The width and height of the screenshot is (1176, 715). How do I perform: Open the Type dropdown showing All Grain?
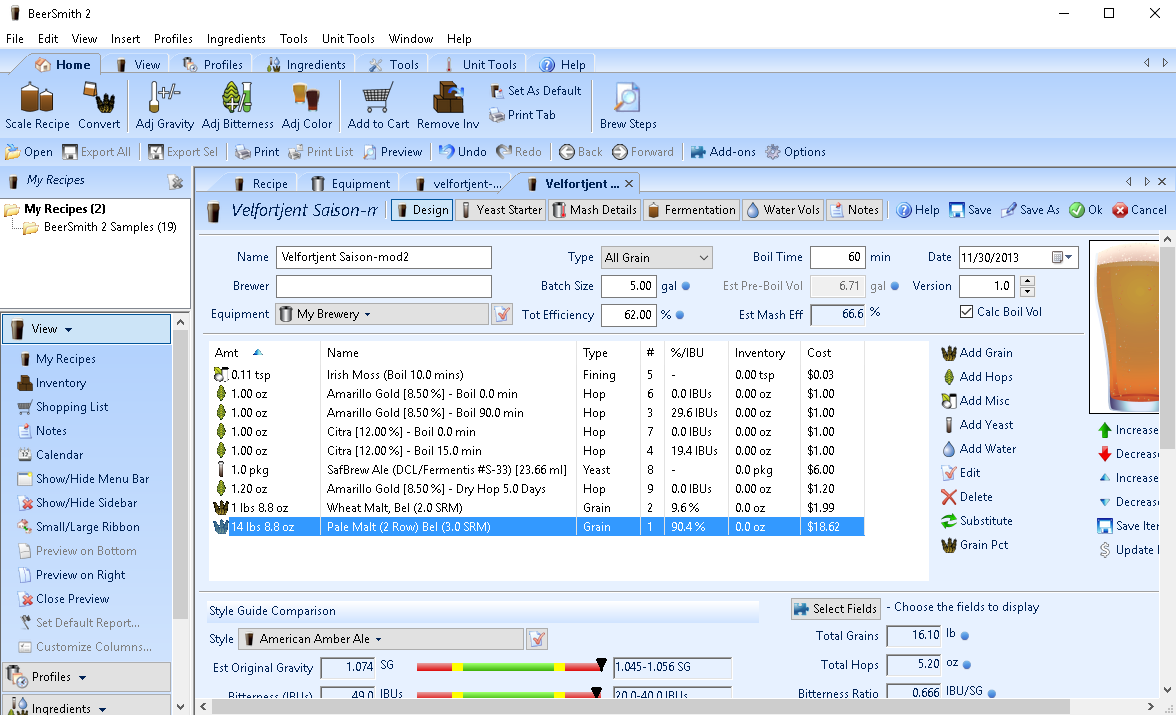pyautogui.click(x=656, y=258)
